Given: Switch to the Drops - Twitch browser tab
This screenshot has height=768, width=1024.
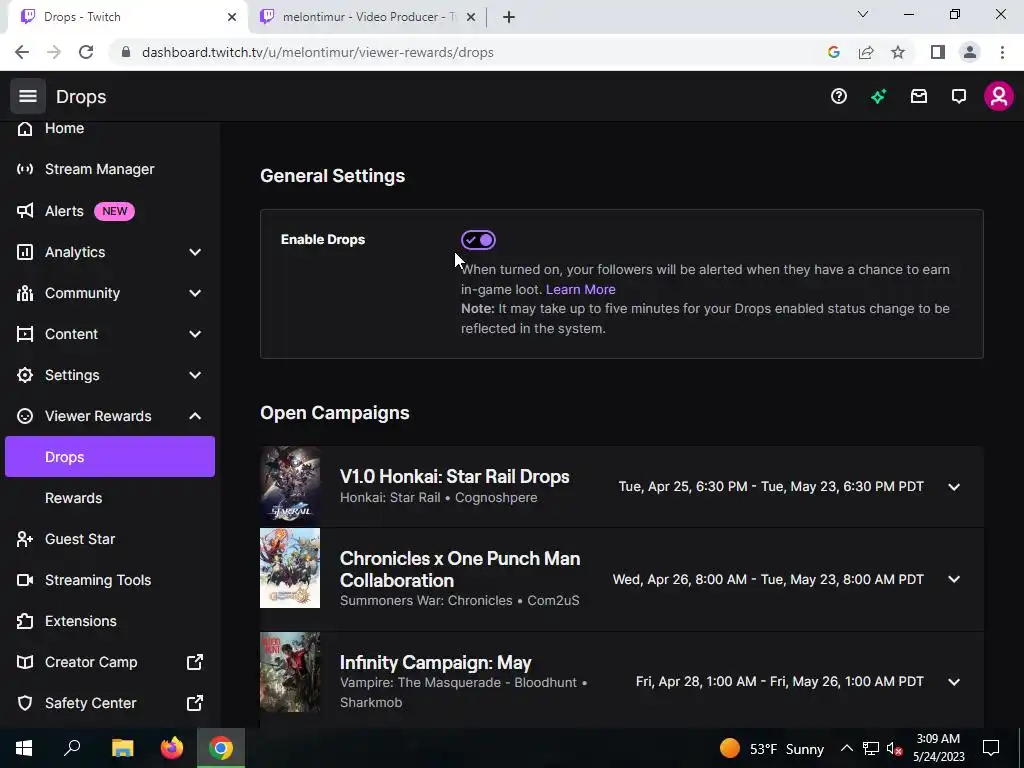Looking at the screenshot, I should (127, 17).
